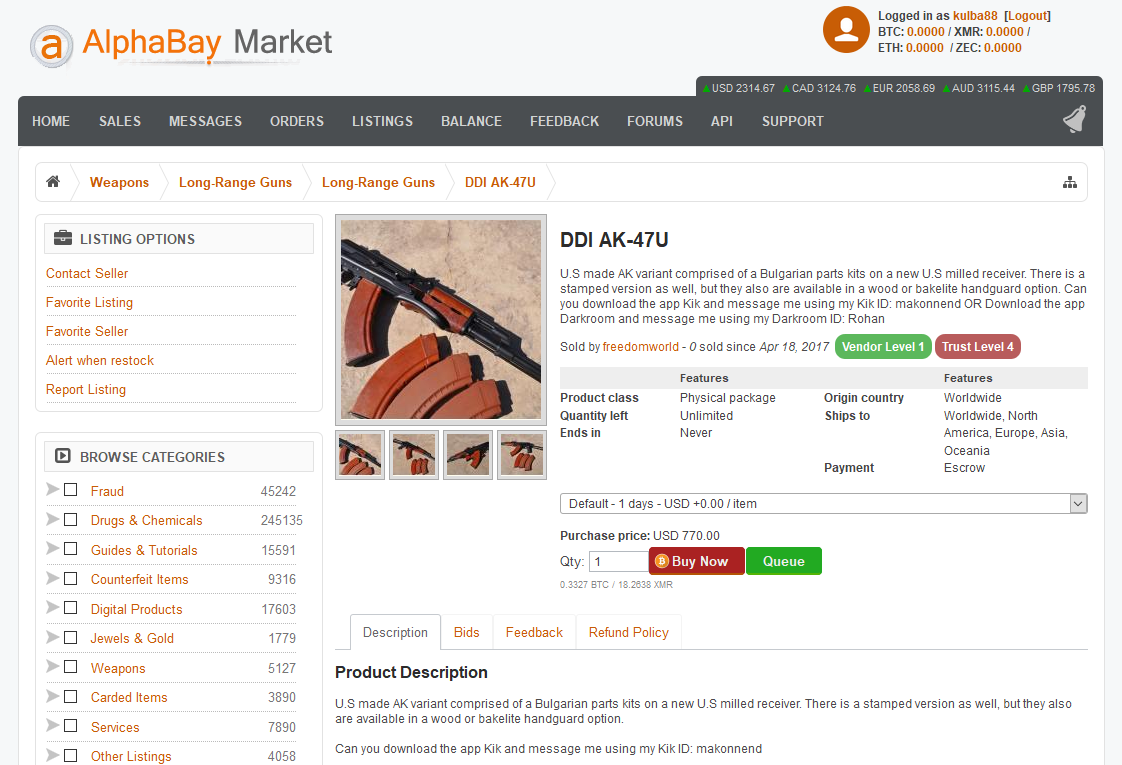The image size is (1122, 765).
Task: Select the second product thumbnail
Action: (414, 454)
